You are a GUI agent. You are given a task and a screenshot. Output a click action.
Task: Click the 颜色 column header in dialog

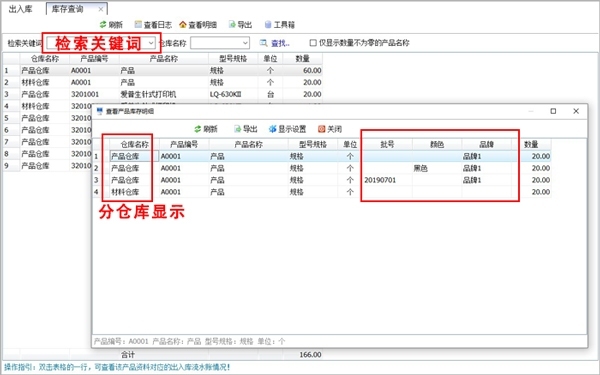(437, 145)
